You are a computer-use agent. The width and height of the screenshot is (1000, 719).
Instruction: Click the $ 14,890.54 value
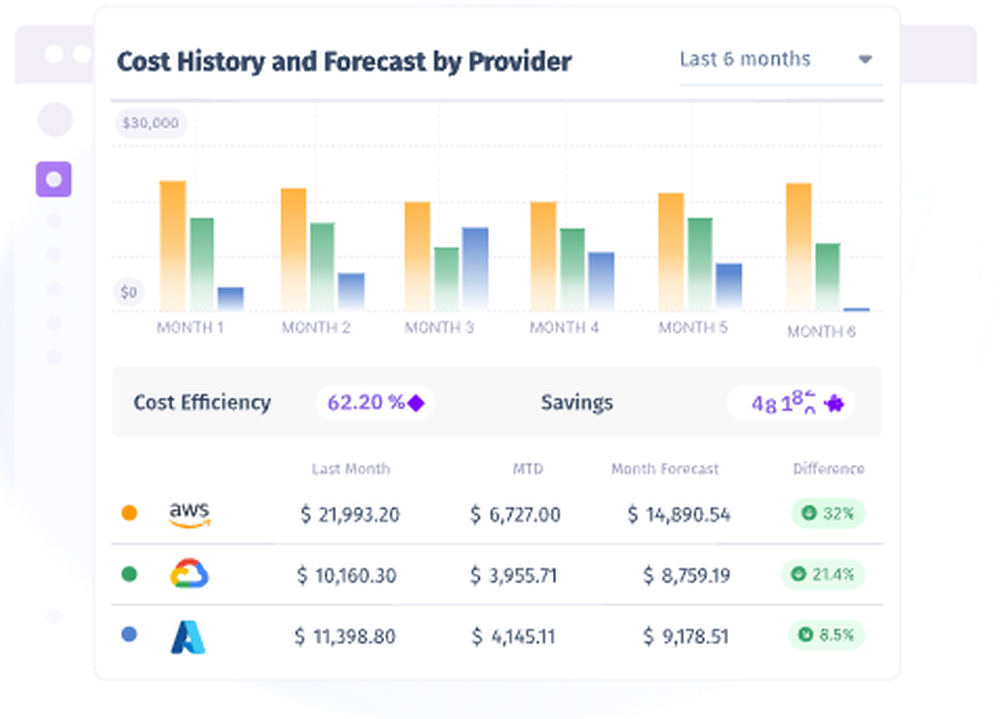(679, 514)
